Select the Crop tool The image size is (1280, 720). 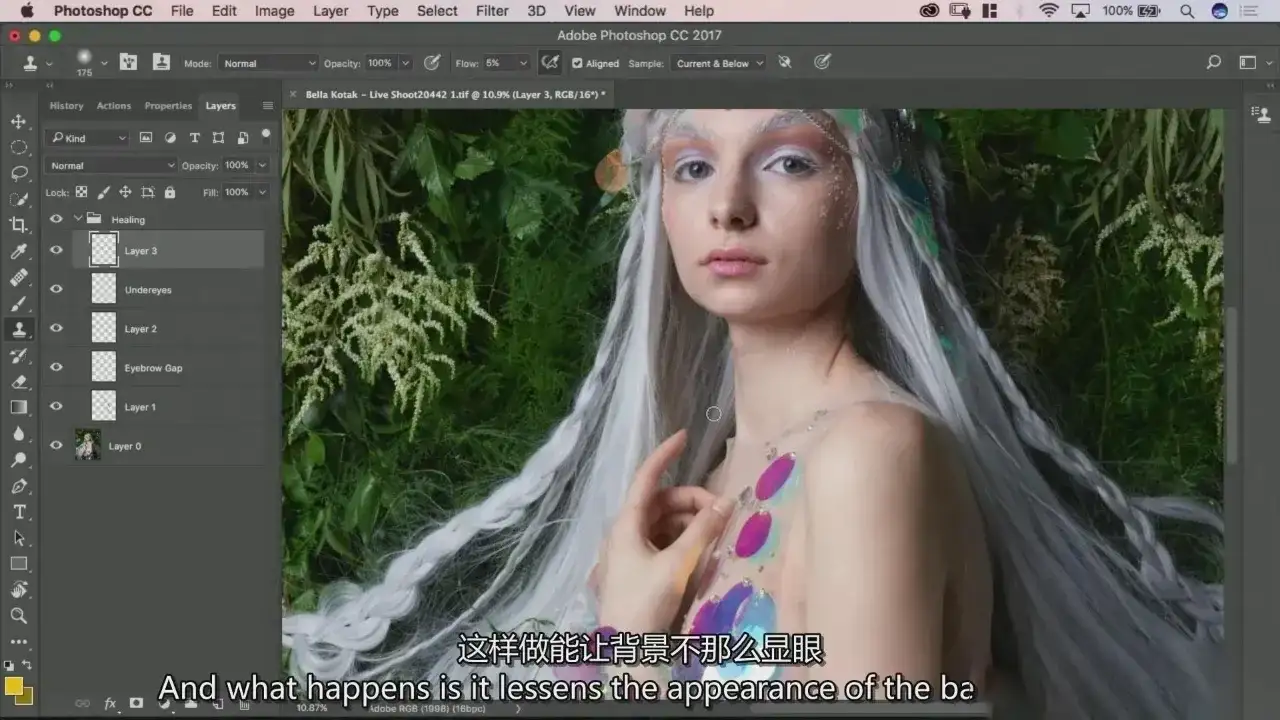(x=18, y=226)
